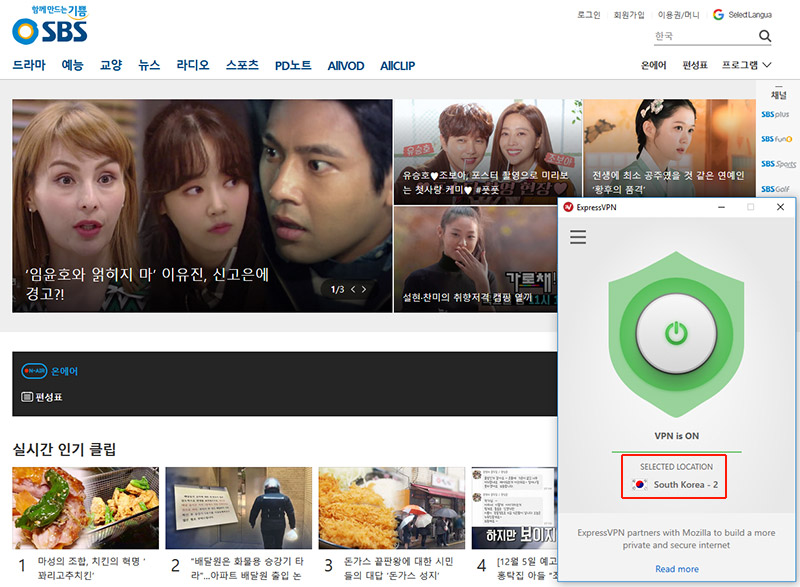800x587 pixels.
Task: Open the 뉴스 menu
Action: coord(149,65)
